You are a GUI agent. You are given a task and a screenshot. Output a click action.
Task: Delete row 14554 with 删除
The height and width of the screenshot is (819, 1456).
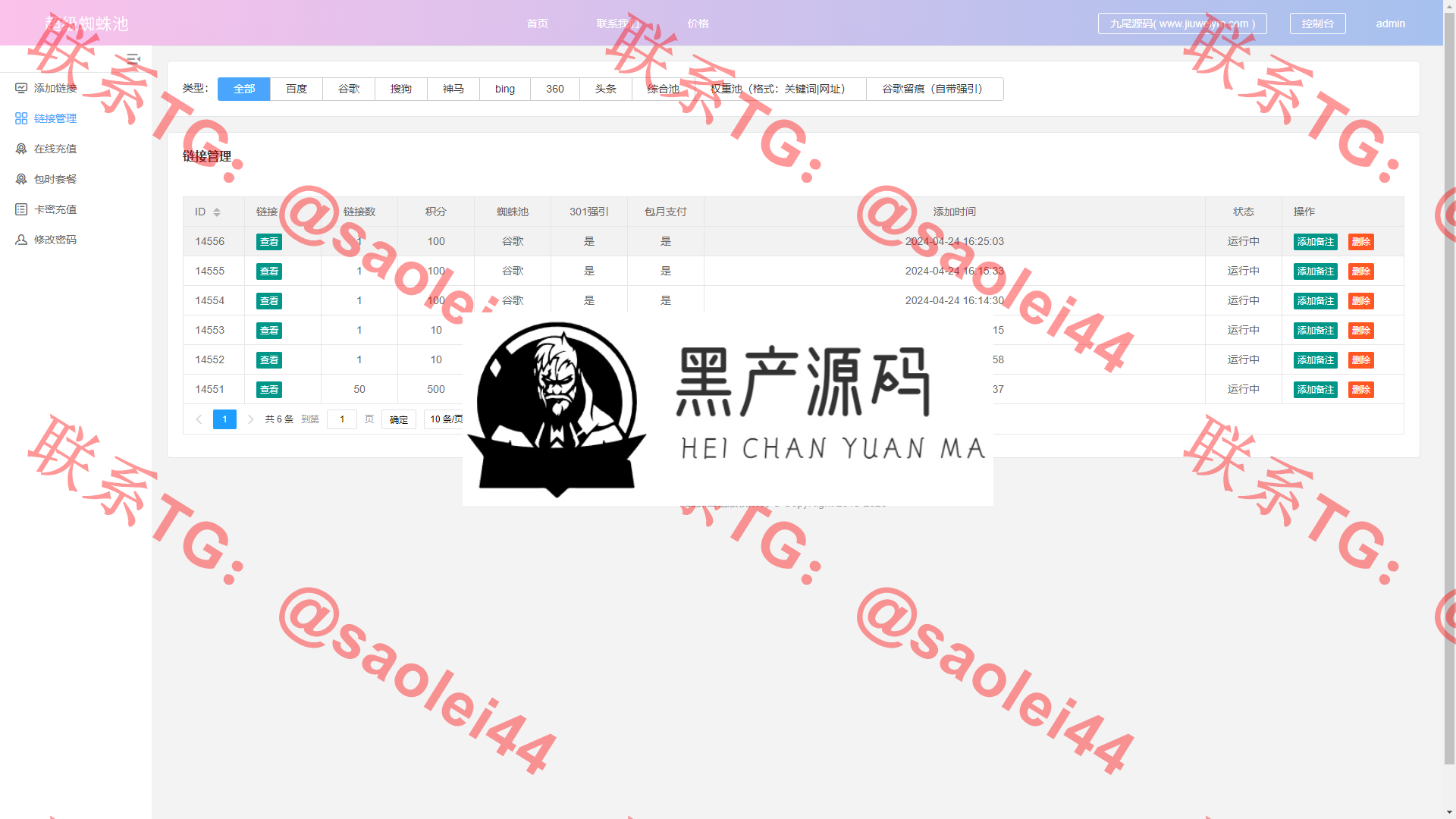(1361, 301)
